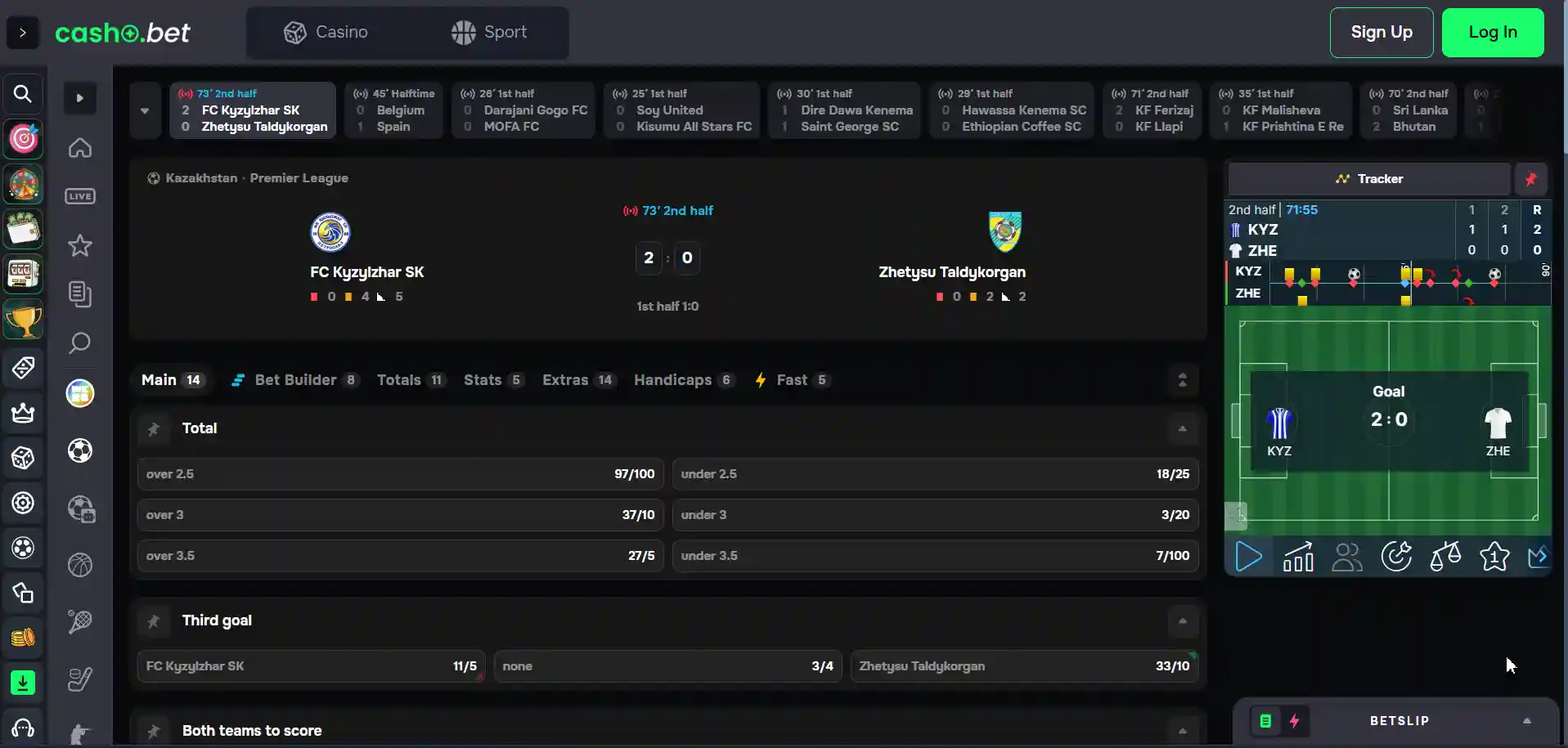Open favourites star in sports sidebar
Image resolution: width=1568 pixels, height=748 pixels.
point(80,245)
